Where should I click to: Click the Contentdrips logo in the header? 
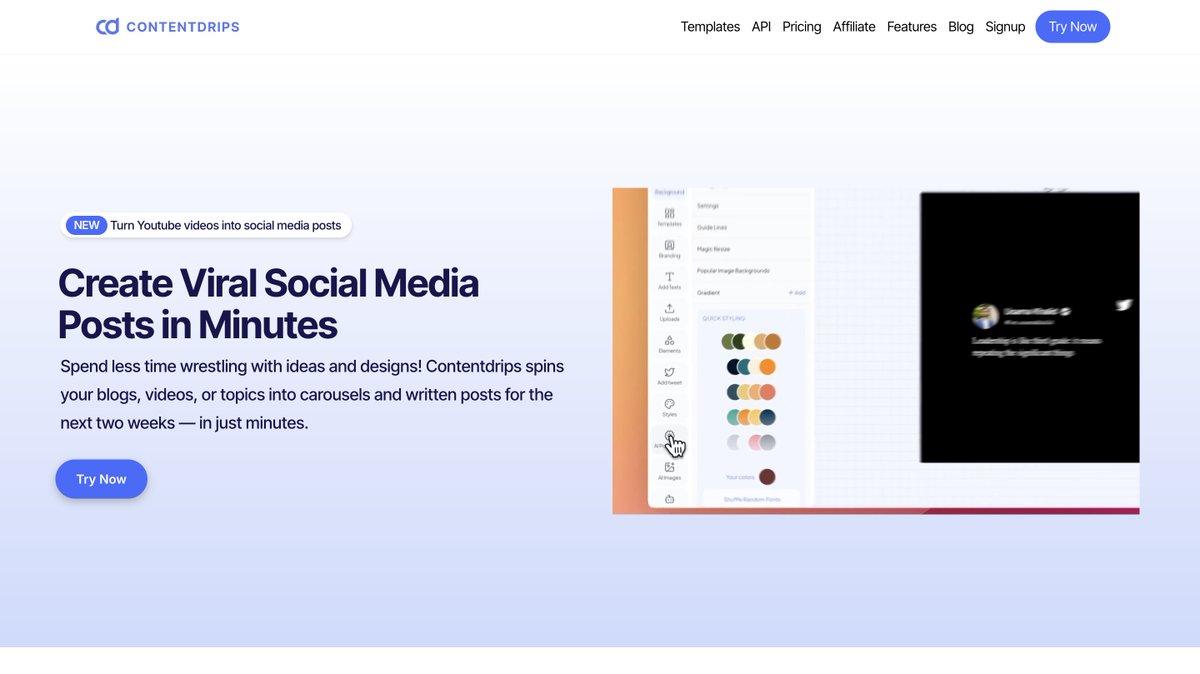pyautogui.click(x=168, y=27)
